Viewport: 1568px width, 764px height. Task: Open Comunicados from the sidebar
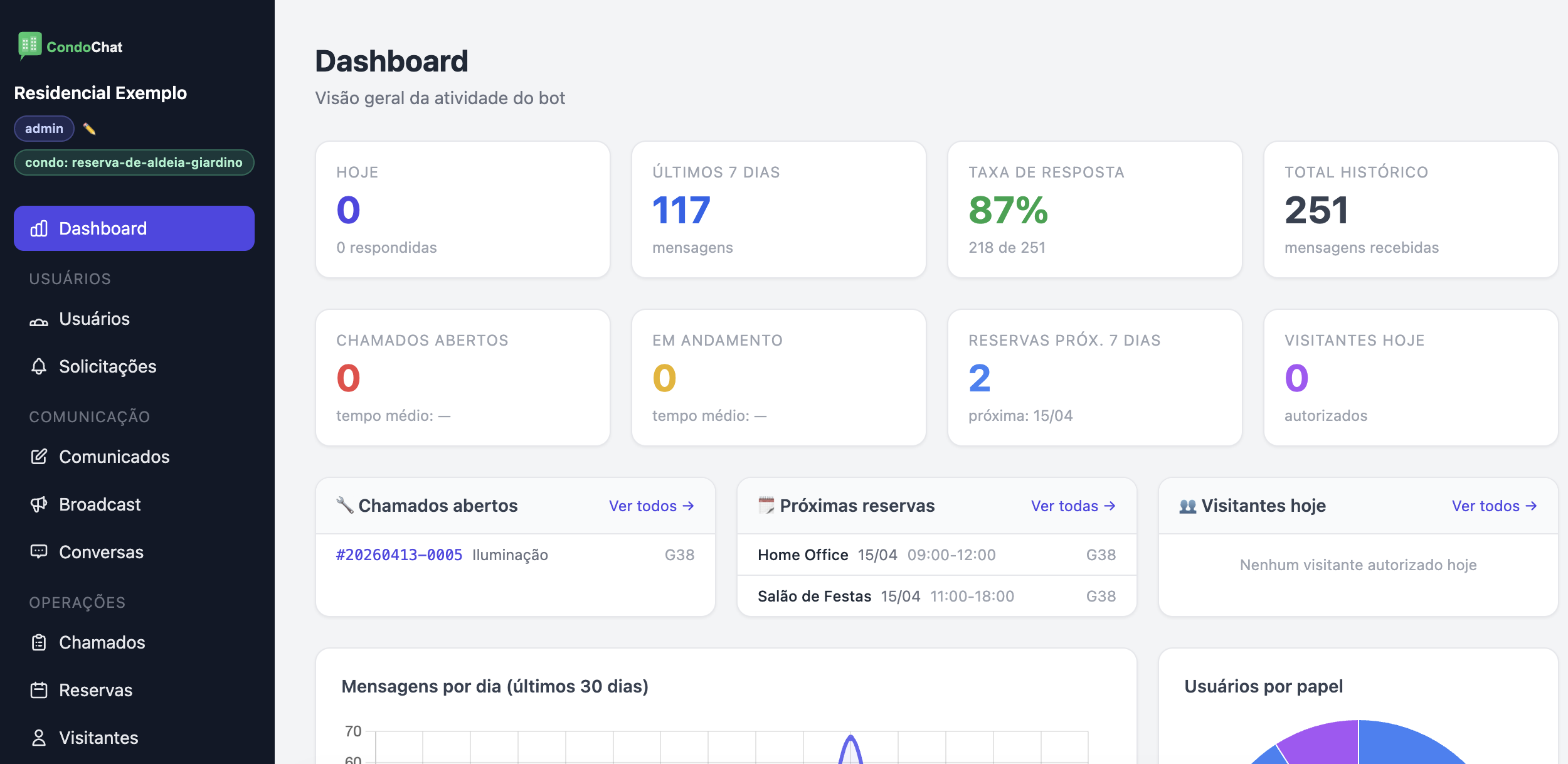134,457
